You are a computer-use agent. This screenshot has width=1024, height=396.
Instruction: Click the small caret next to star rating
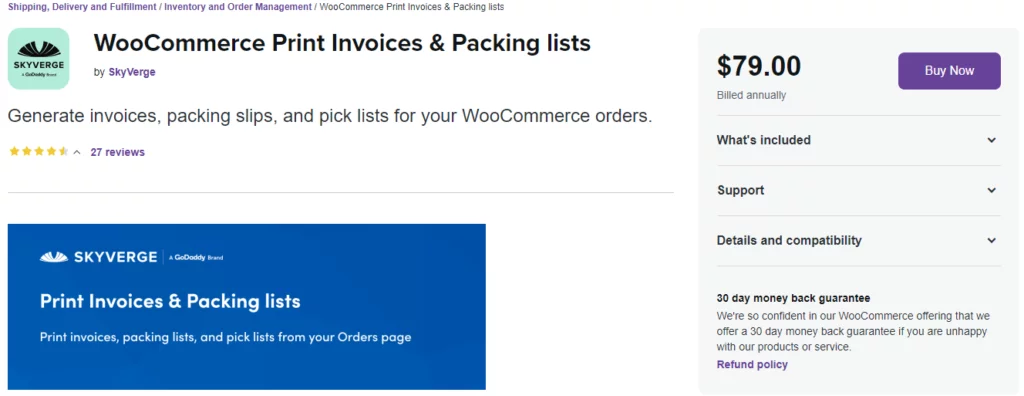click(77, 152)
